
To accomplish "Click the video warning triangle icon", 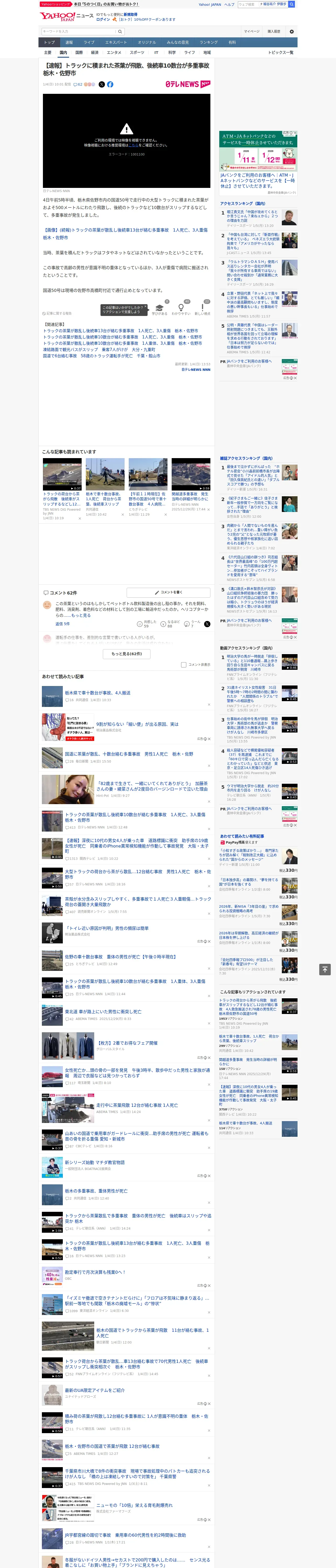I will pos(126,129).
